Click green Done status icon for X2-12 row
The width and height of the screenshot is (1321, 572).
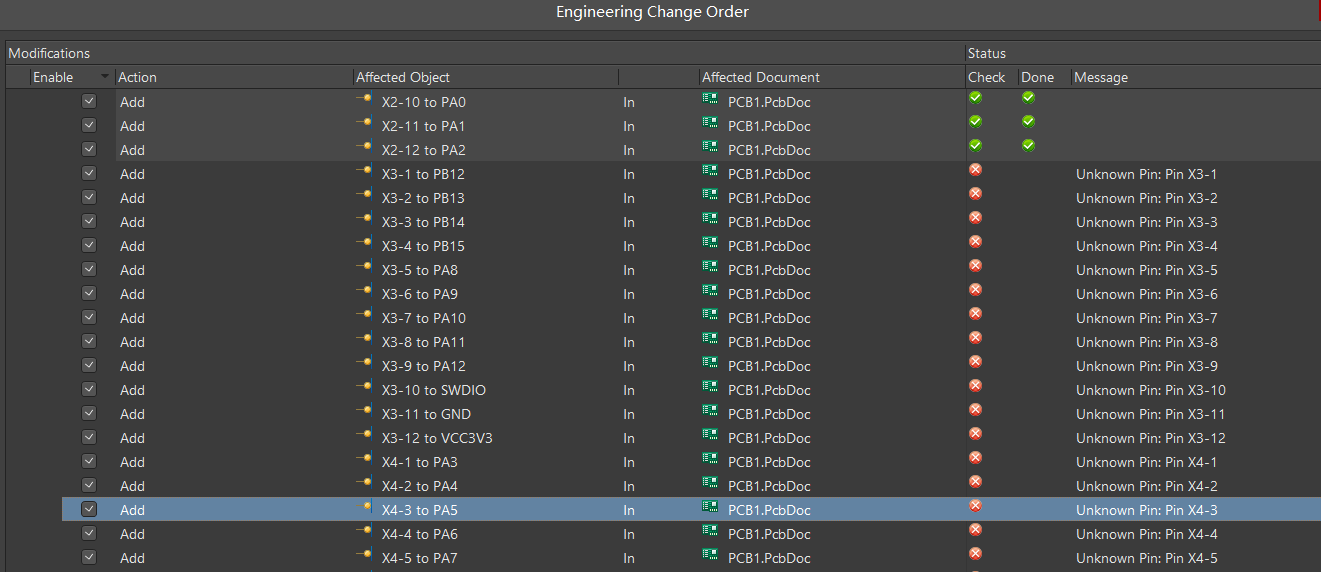click(x=1028, y=145)
